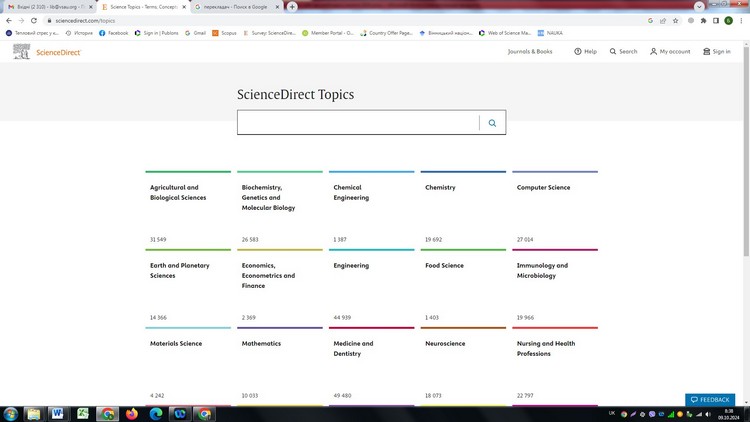Switch to the Gmail inbox tab
This screenshot has height=422, width=750.
pos(50,7)
